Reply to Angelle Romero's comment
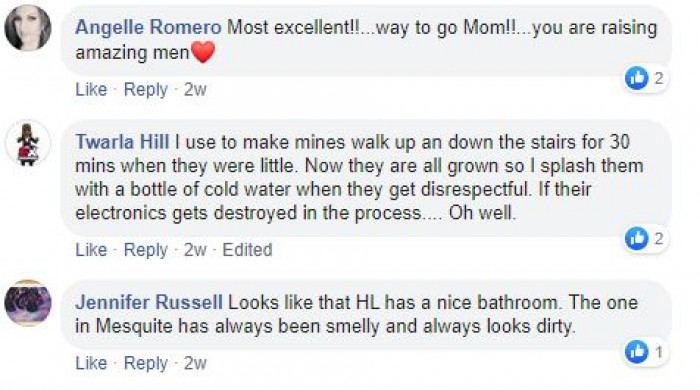 [146, 90]
